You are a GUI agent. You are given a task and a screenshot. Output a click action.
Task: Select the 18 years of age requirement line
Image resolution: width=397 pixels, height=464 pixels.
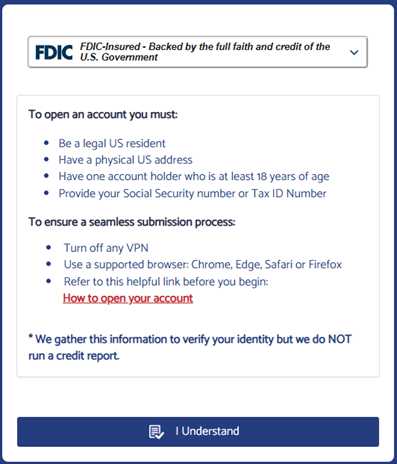[194, 177]
